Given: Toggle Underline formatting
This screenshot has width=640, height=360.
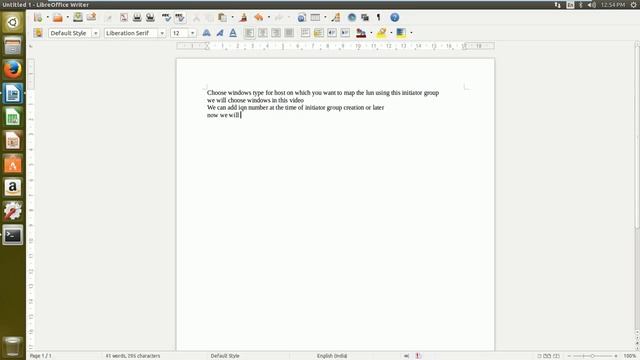Looking at the screenshot, I should click(233, 33).
